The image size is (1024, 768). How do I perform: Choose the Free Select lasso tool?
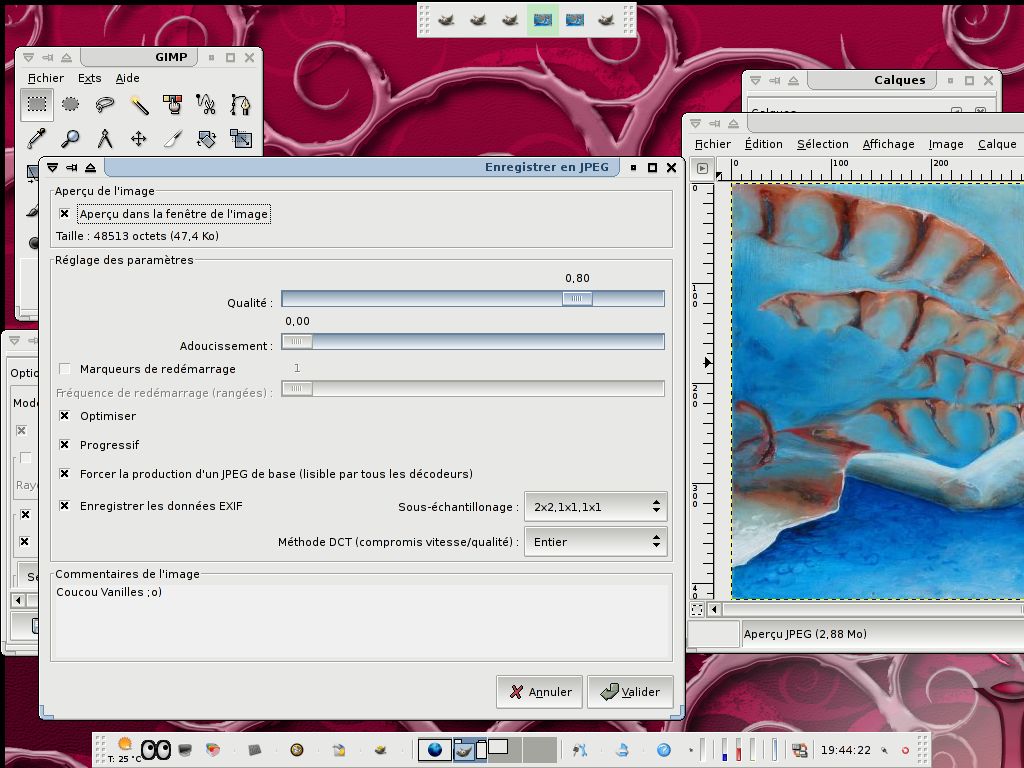coord(104,104)
